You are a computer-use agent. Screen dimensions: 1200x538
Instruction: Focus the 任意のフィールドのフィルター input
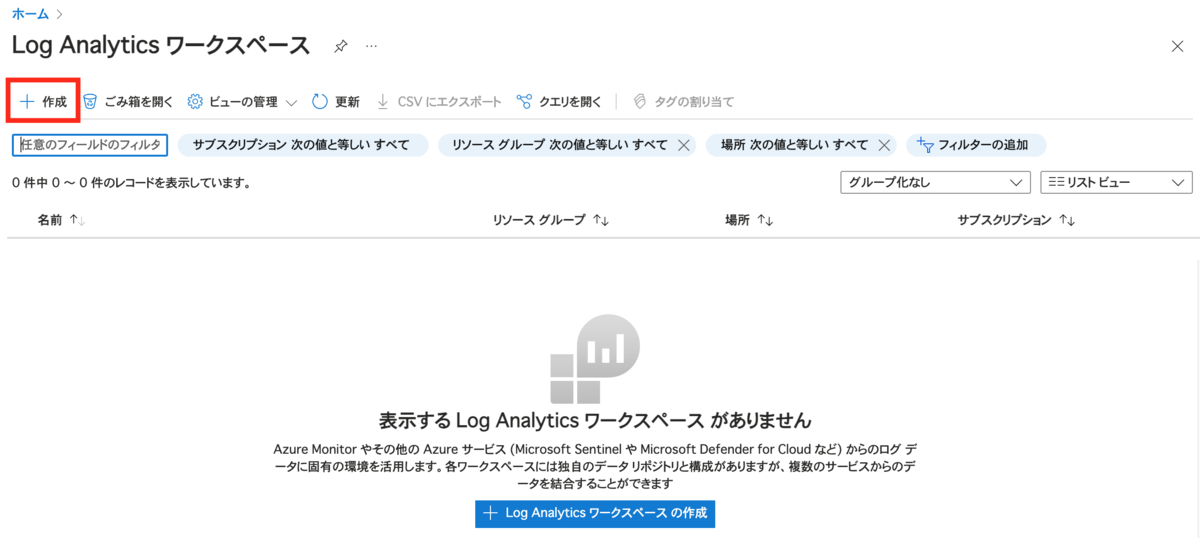tap(90, 145)
